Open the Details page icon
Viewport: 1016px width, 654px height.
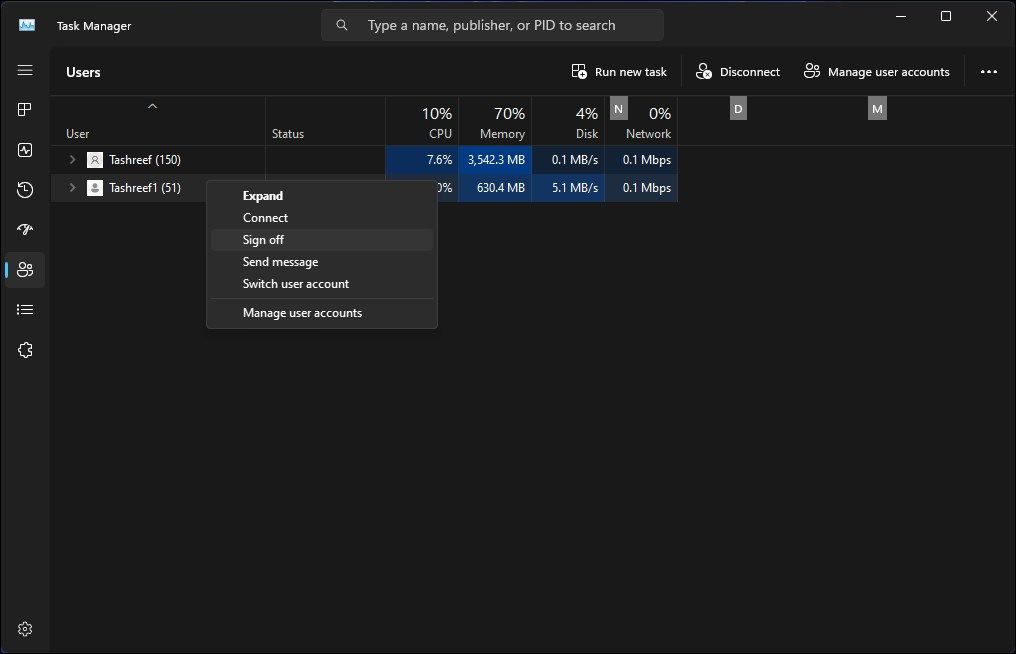coord(24,309)
